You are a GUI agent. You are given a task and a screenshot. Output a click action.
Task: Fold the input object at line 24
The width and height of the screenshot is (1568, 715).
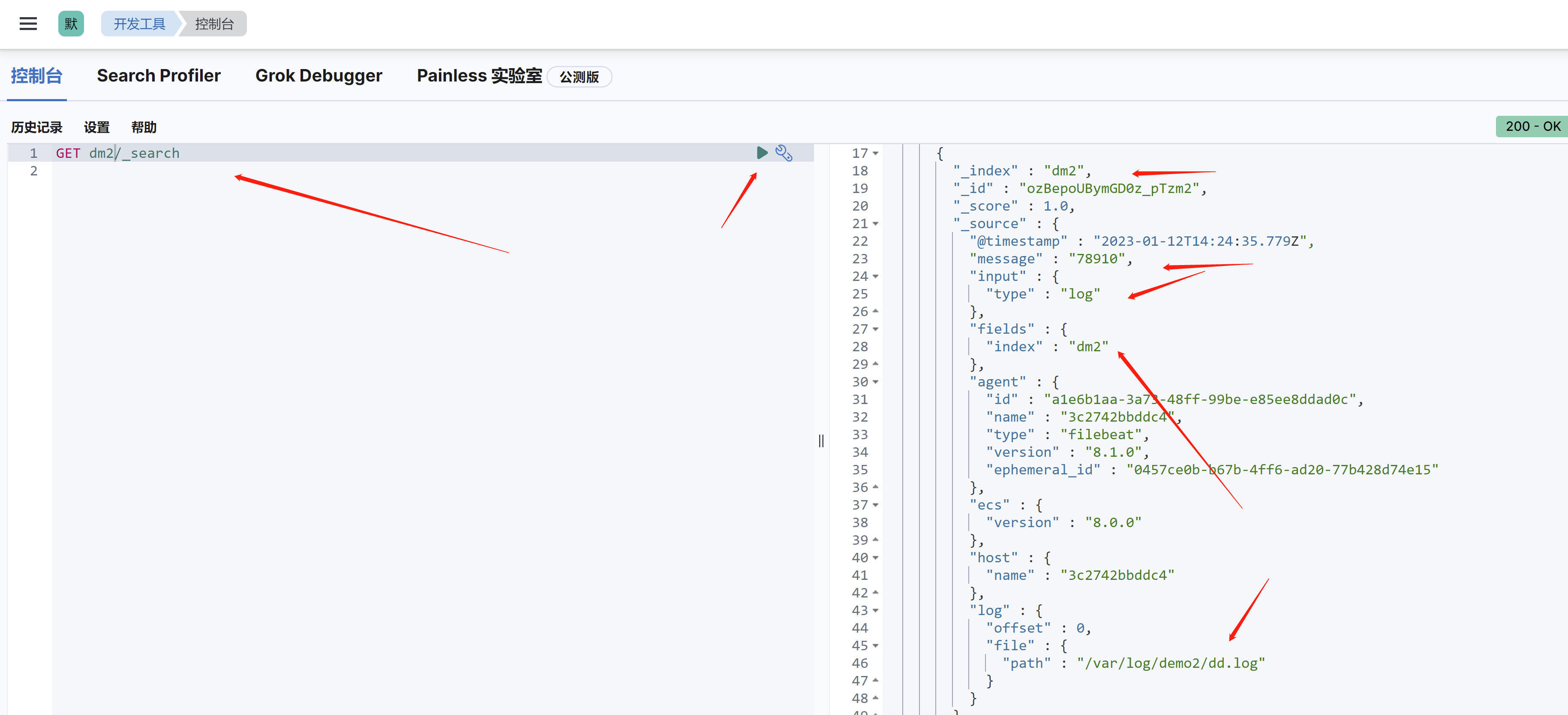876,277
